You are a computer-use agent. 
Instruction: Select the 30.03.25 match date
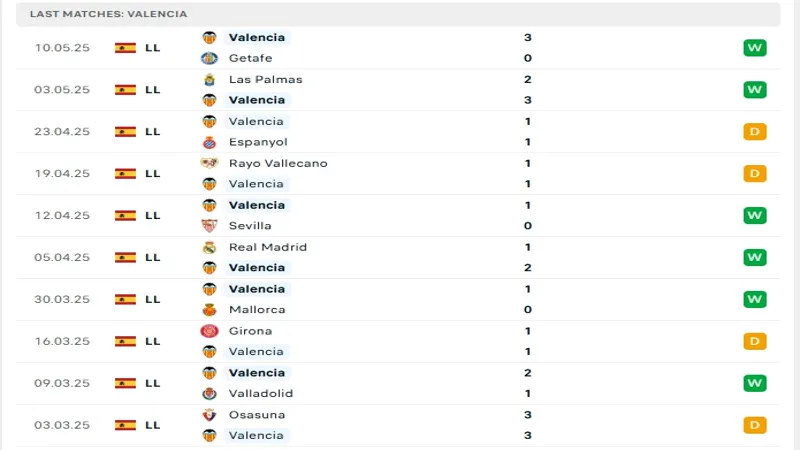62,299
